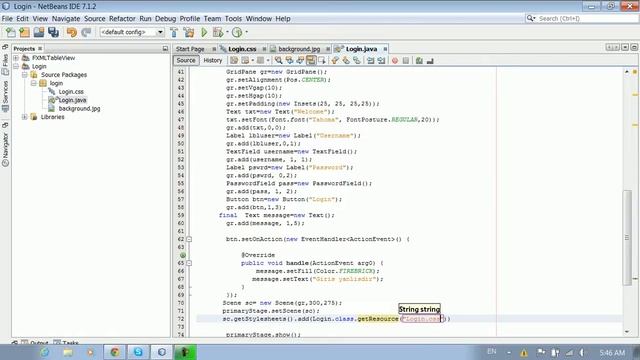The width and height of the screenshot is (640, 360).
Task: Open Skype from the taskbar
Action: (138, 352)
